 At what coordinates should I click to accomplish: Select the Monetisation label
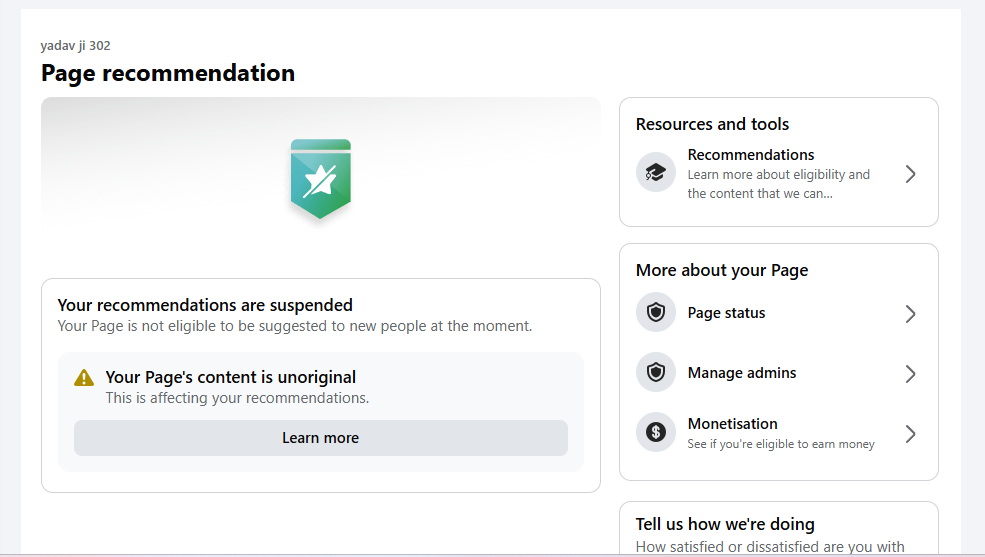[x=732, y=424]
